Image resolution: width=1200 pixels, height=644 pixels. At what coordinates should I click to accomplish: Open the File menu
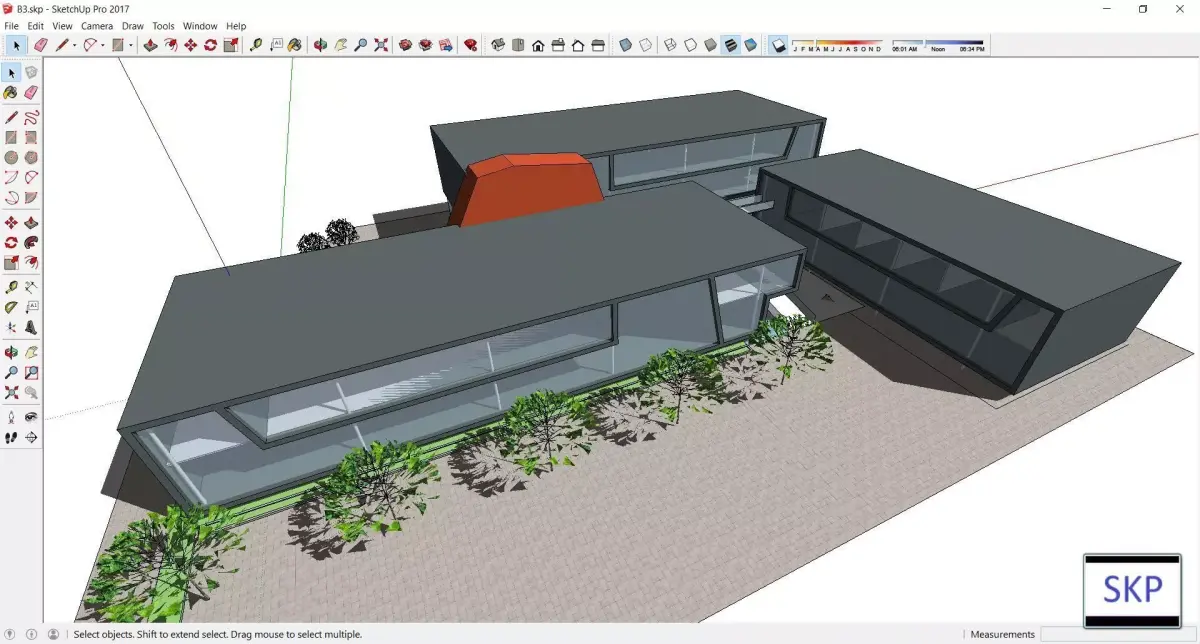point(12,26)
